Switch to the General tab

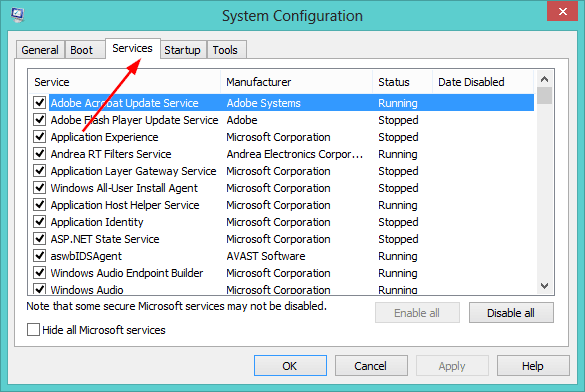click(40, 50)
